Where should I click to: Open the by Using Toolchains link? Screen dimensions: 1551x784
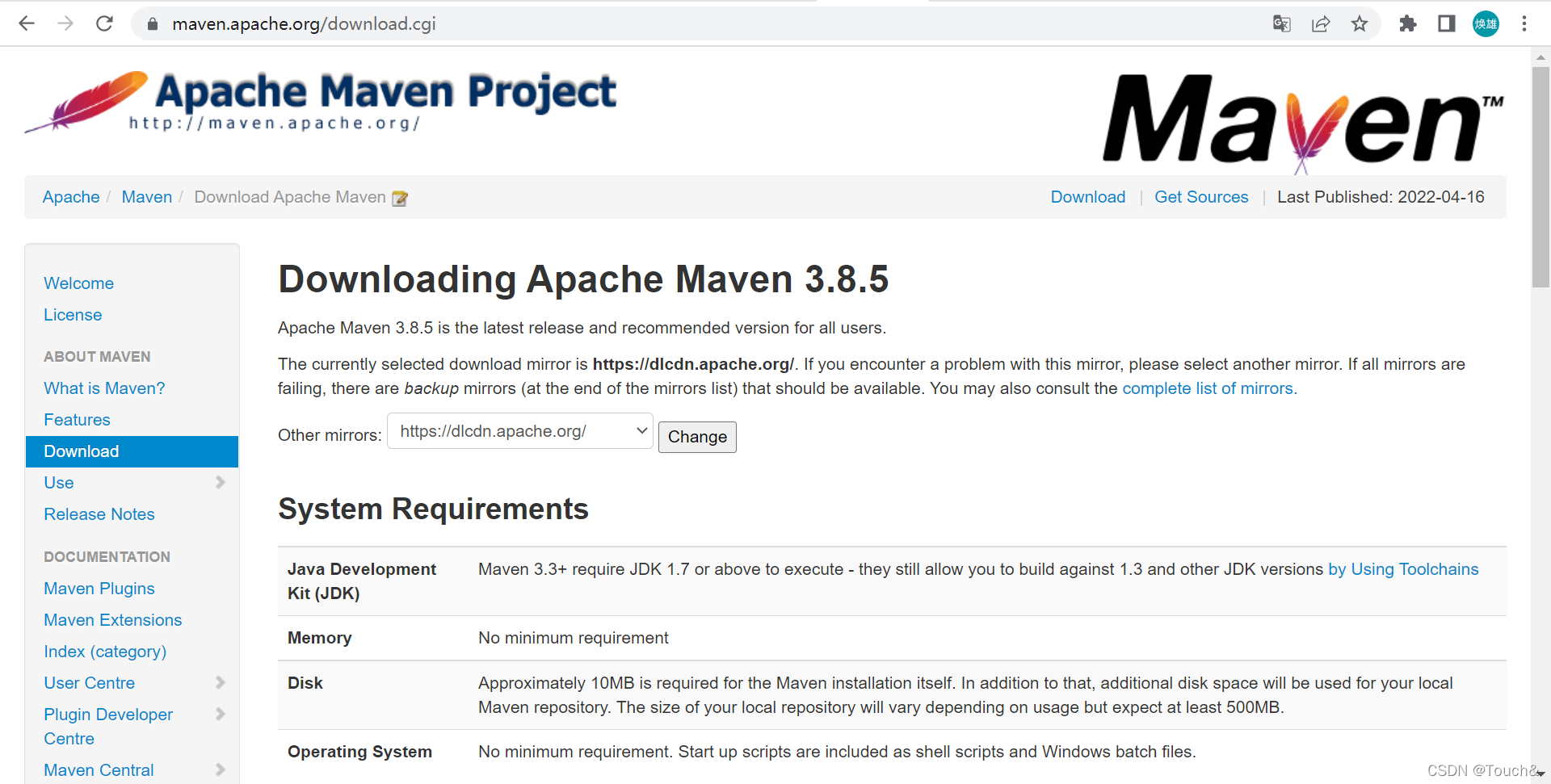(1403, 569)
